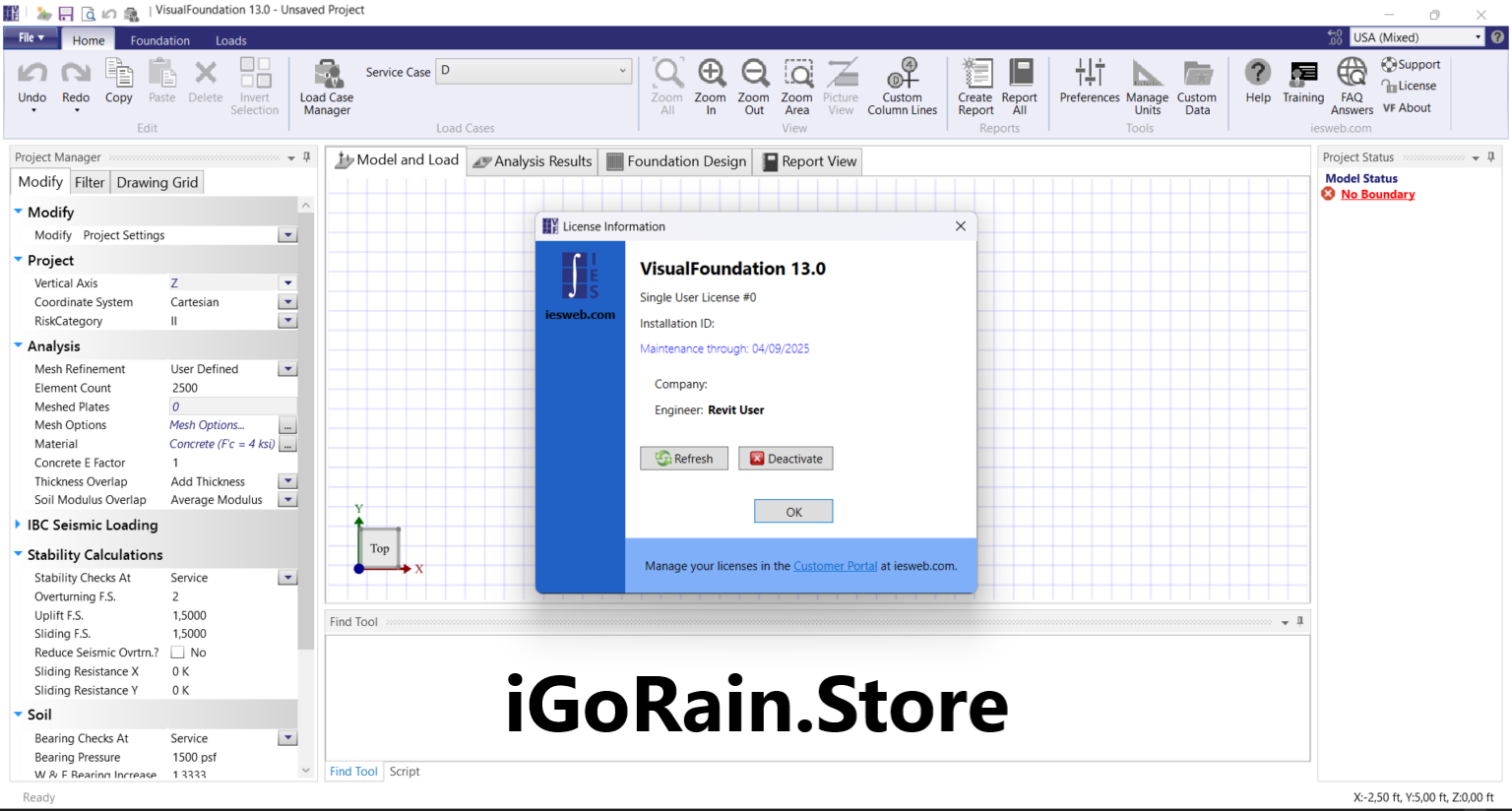Click the Zoom Area tool icon
Viewport: 1512px width, 811px height.
coord(796,74)
